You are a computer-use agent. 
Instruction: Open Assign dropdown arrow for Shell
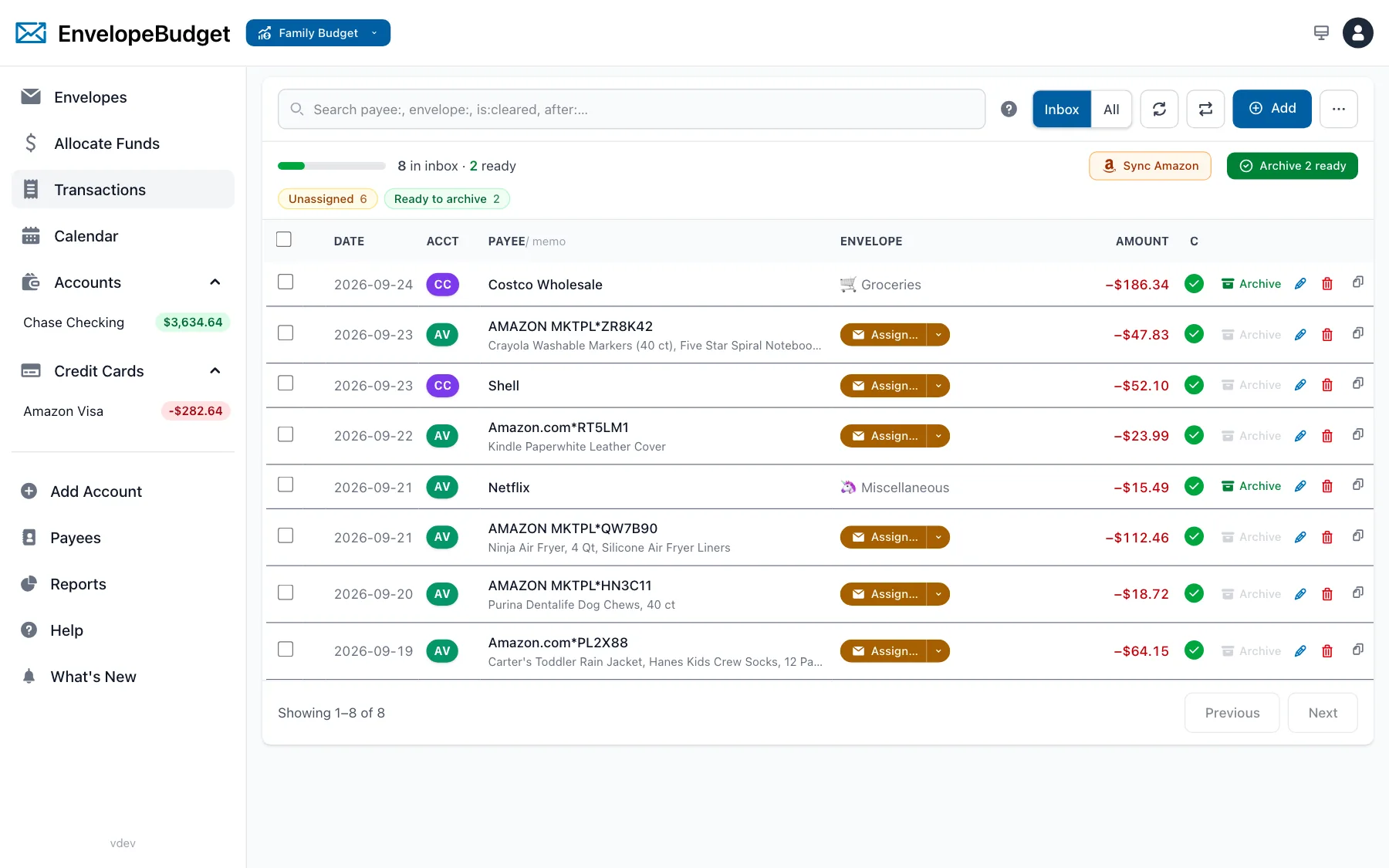coord(938,386)
